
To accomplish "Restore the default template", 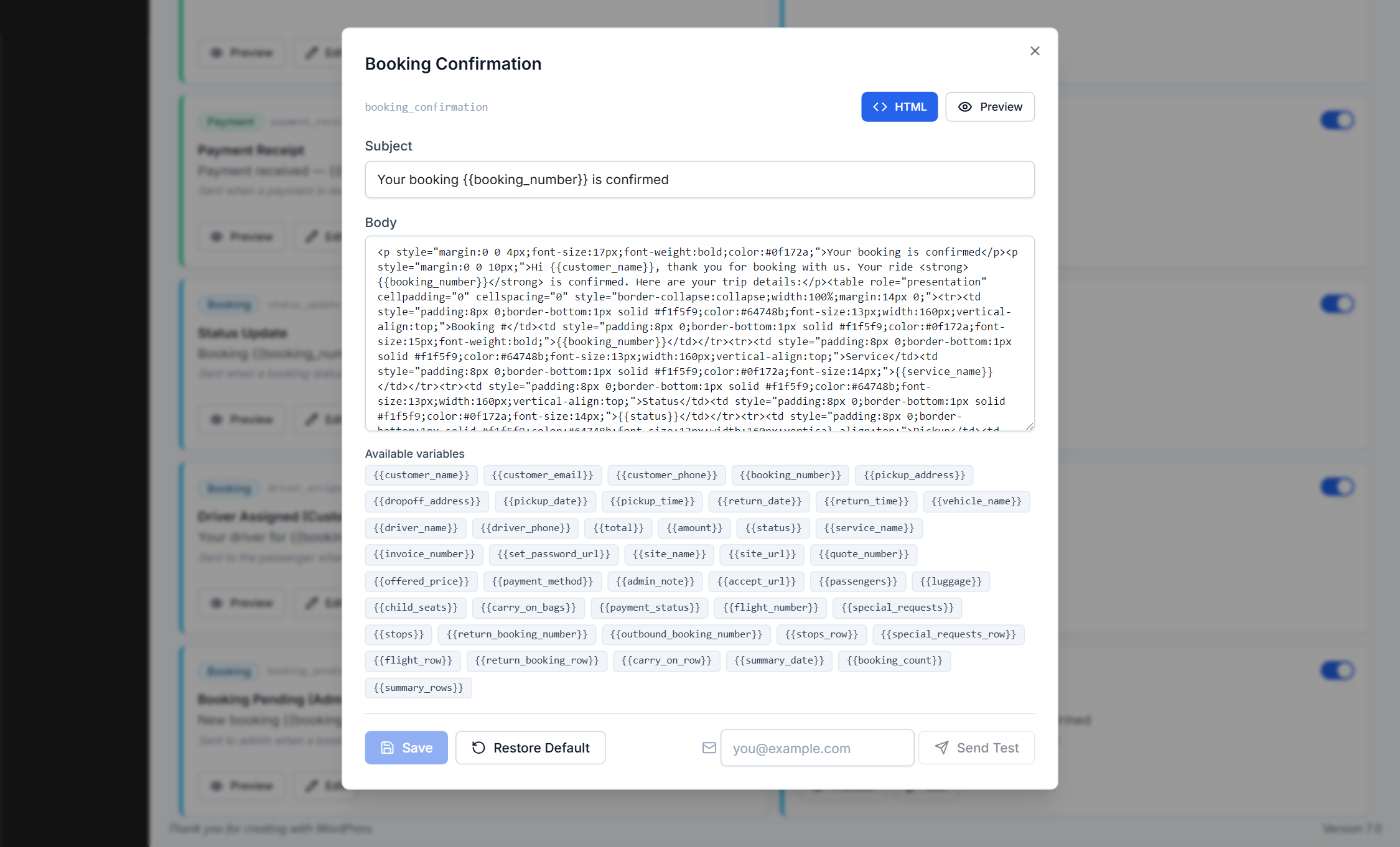I will coord(530,747).
